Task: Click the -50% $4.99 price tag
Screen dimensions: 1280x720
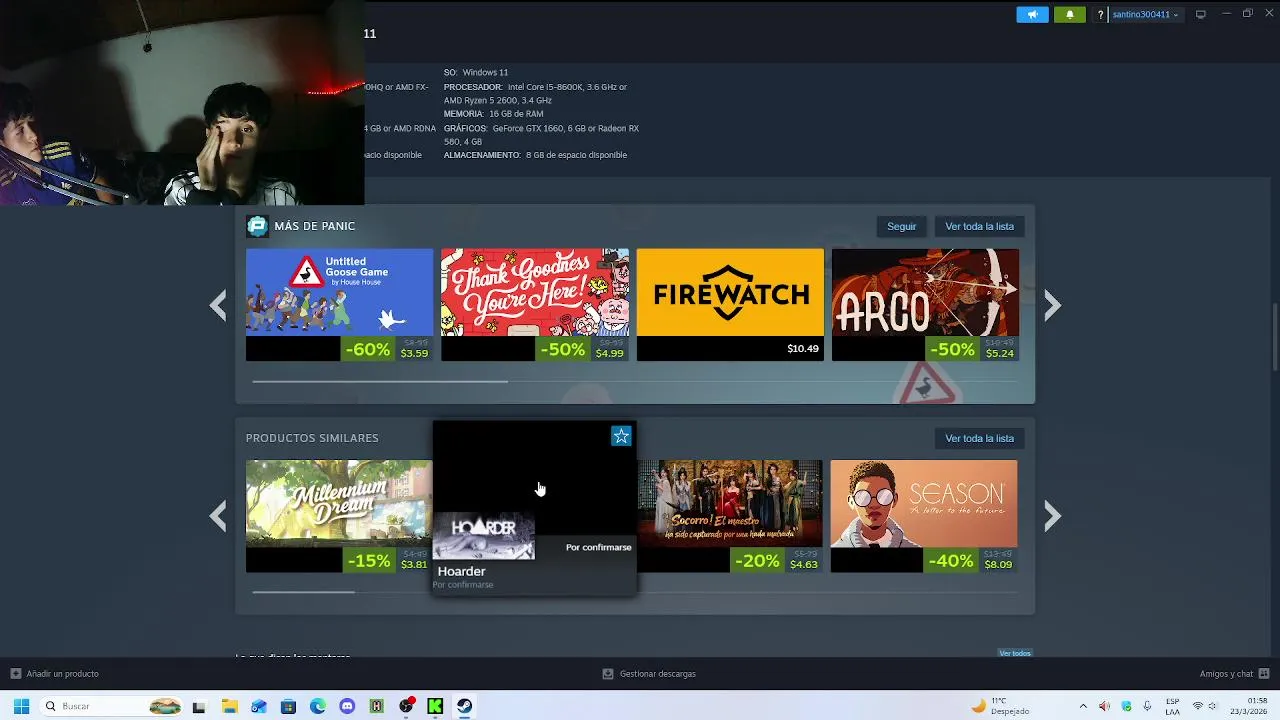Action: coord(583,349)
